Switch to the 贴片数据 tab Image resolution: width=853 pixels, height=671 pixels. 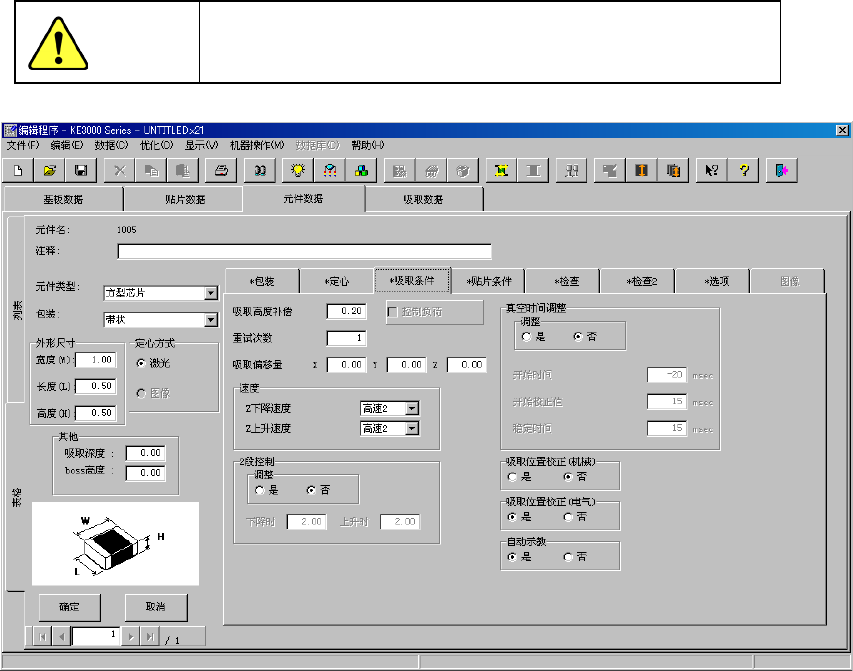tap(185, 199)
